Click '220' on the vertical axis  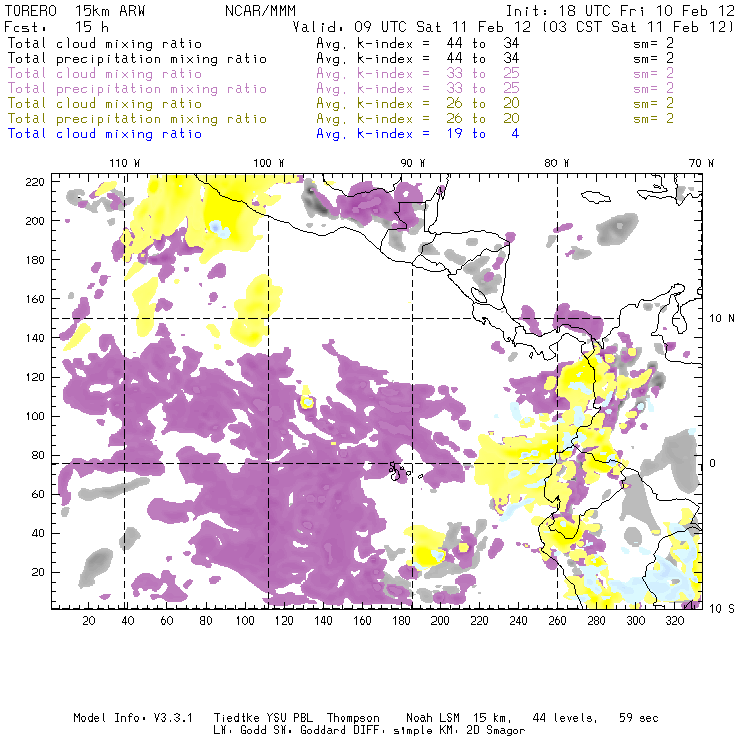35,182
